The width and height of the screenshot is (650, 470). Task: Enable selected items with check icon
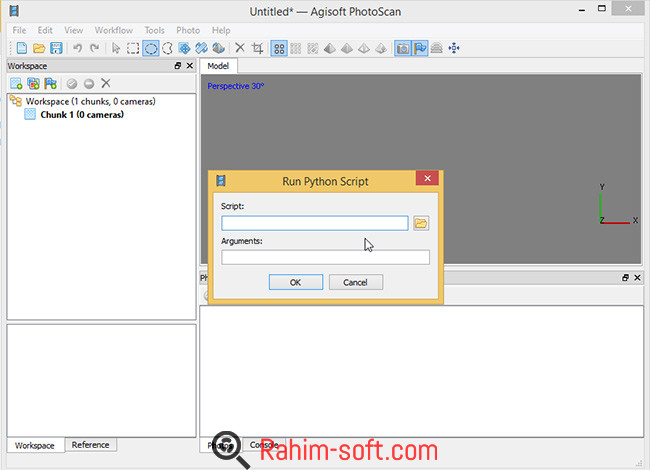click(72, 84)
